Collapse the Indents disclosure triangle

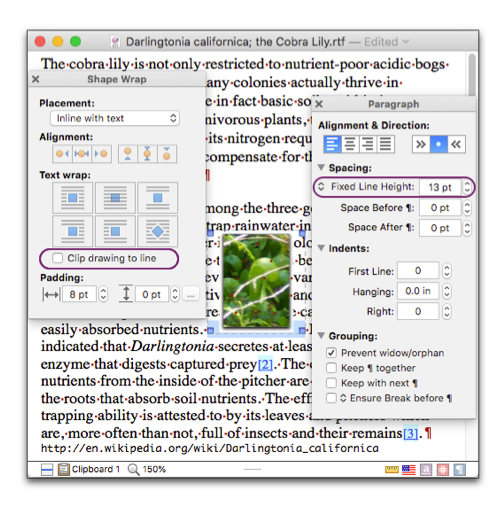pos(321,248)
